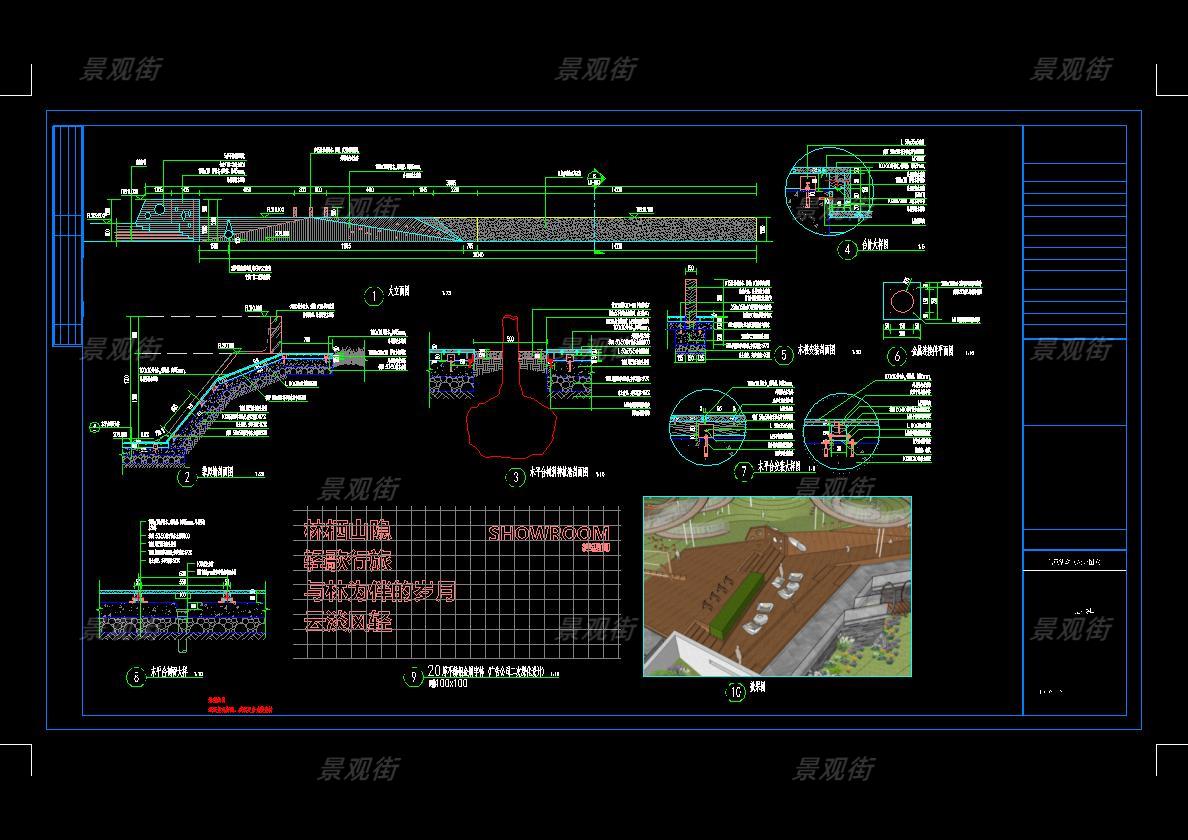Click the 3D wooden deck rendering image

777,586
